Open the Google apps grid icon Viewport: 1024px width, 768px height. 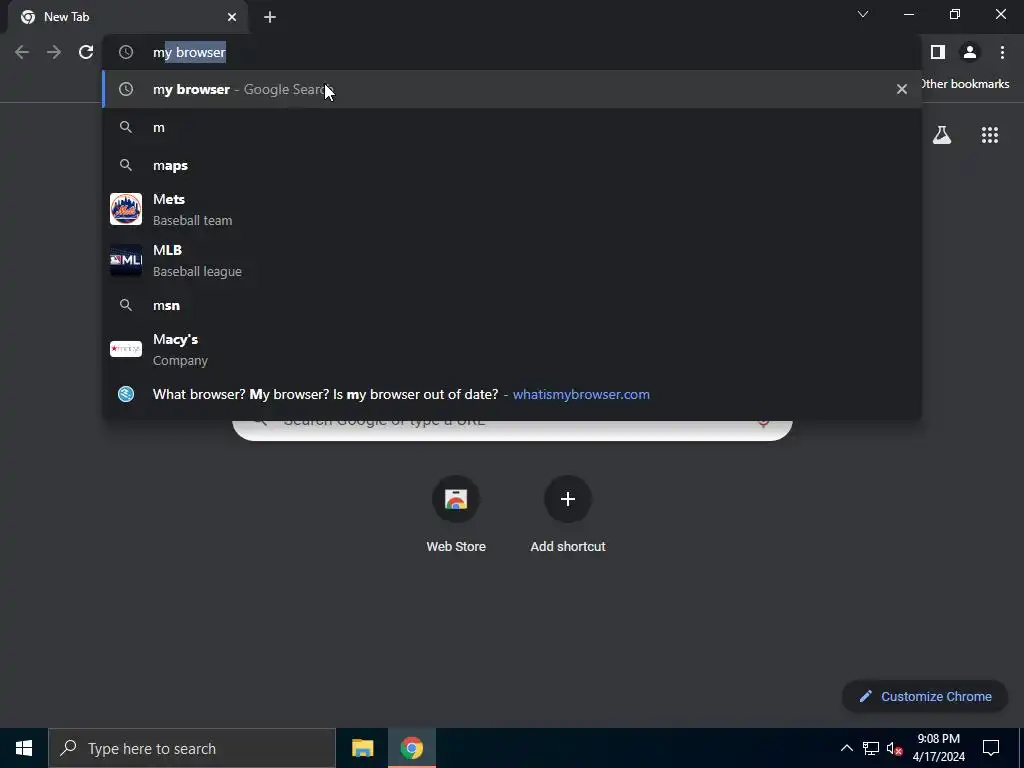tap(990, 135)
